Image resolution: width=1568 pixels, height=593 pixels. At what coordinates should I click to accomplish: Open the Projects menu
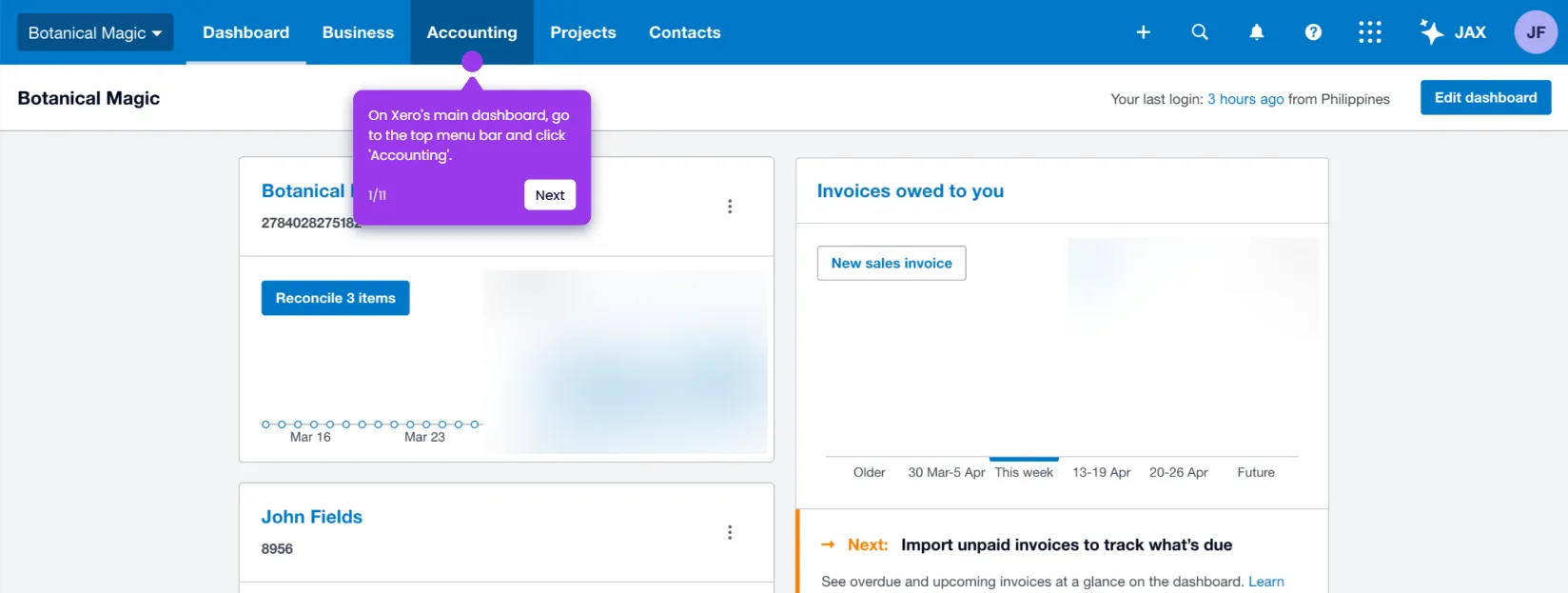coord(583,32)
